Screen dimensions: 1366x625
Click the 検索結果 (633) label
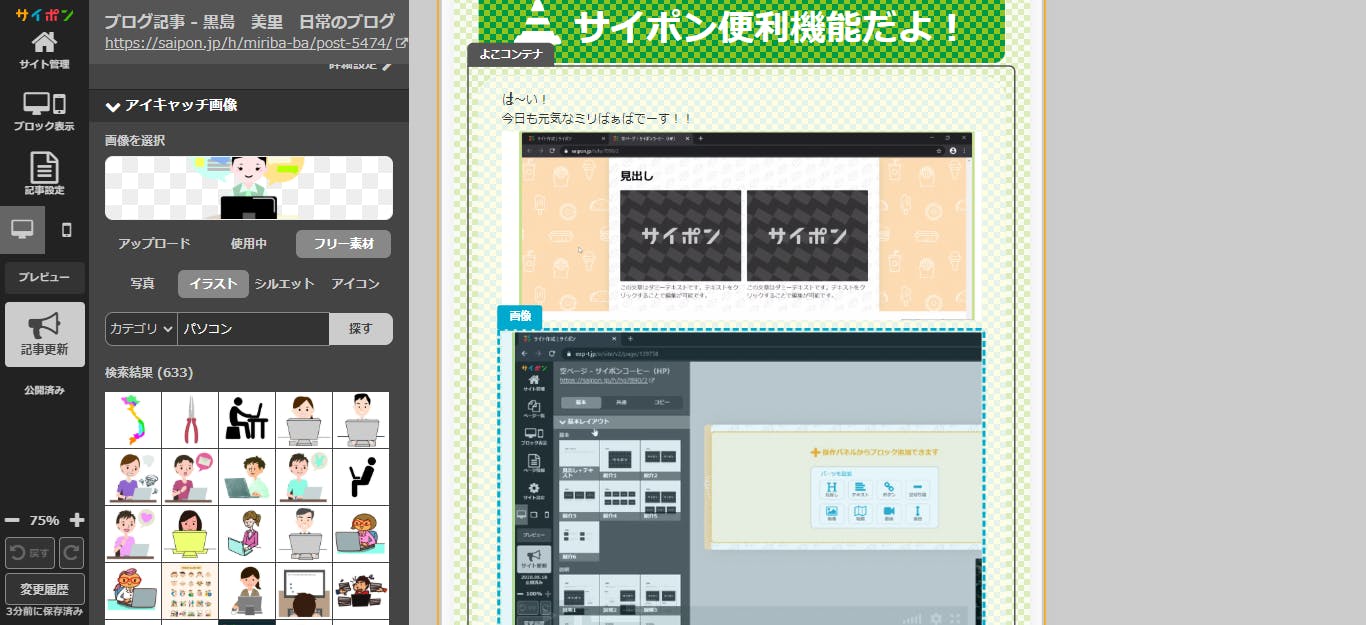(149, 373)
